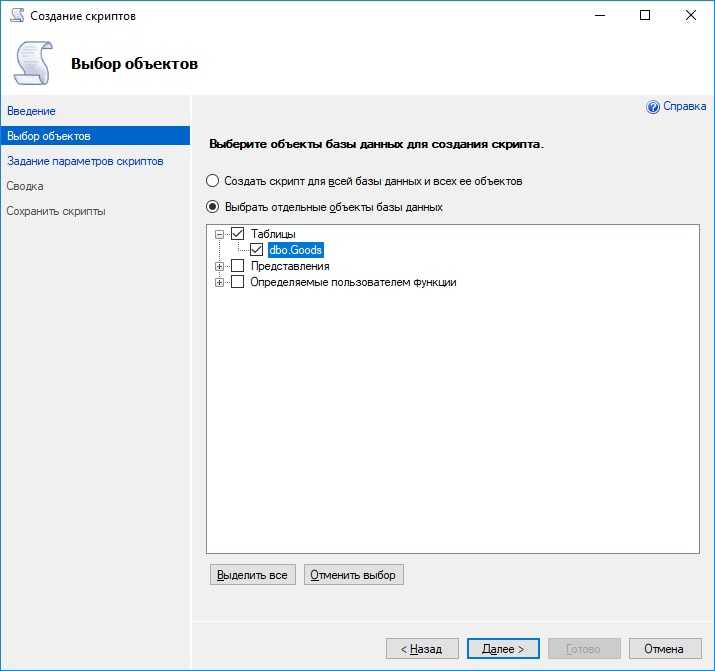Screen dimensions: 715x671
Task: Select the dbo.Goods tree item
Action: pos(296,250)
